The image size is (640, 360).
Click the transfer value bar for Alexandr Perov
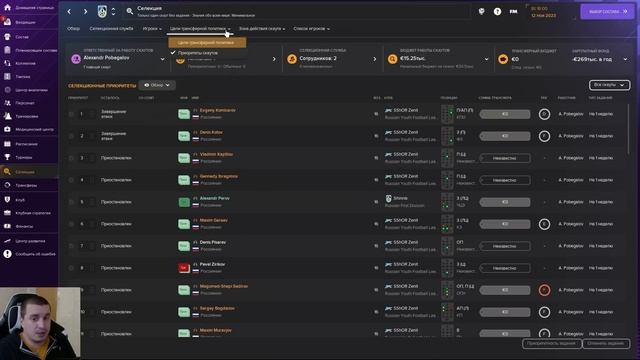pos(505,202)
